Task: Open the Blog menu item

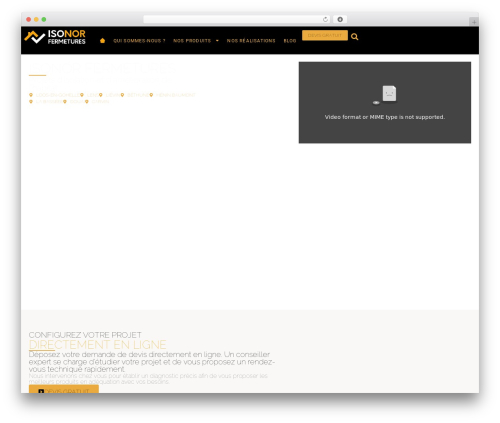Action: click(x=290, y=41)
